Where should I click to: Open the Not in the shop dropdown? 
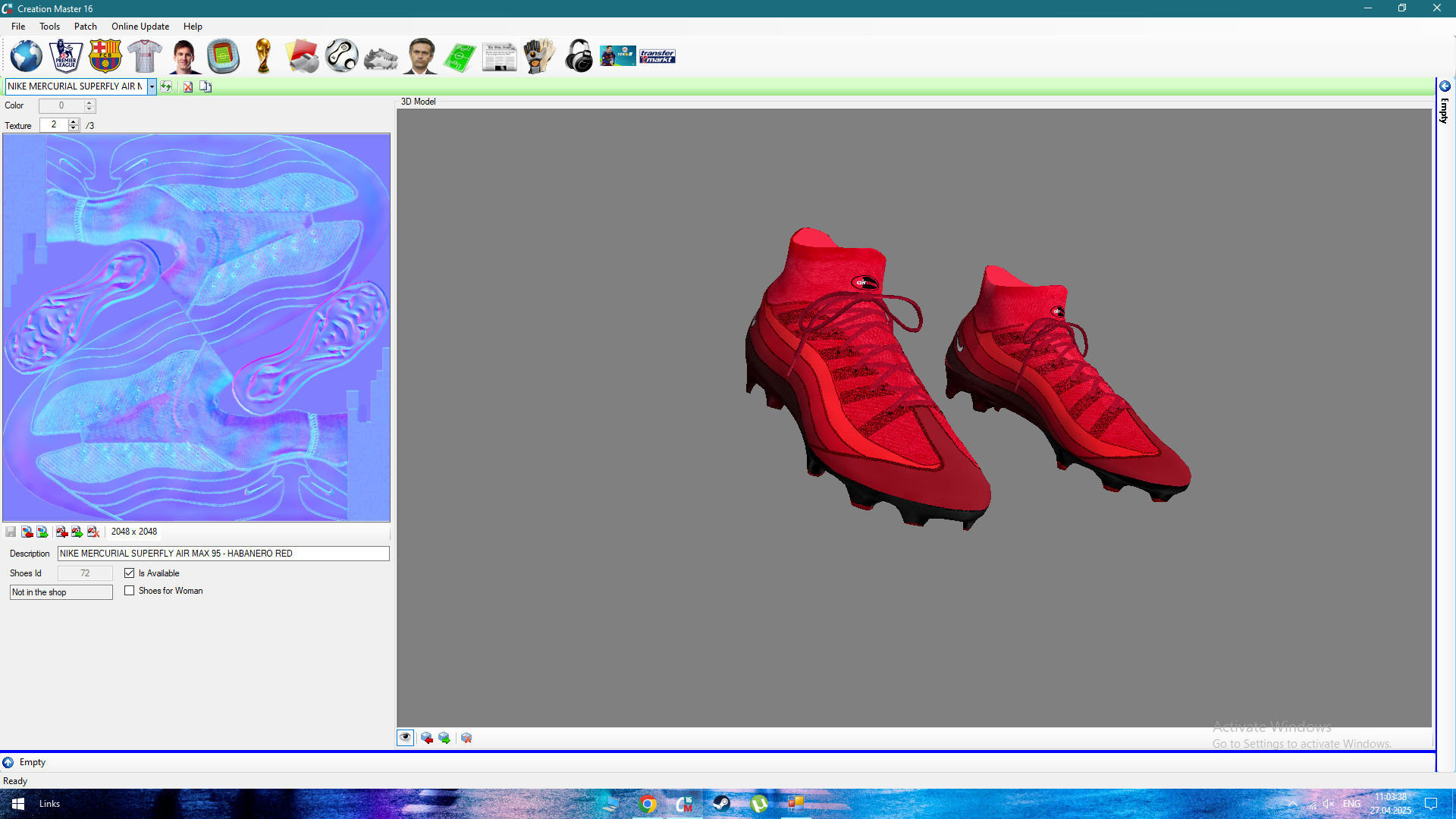61,592
